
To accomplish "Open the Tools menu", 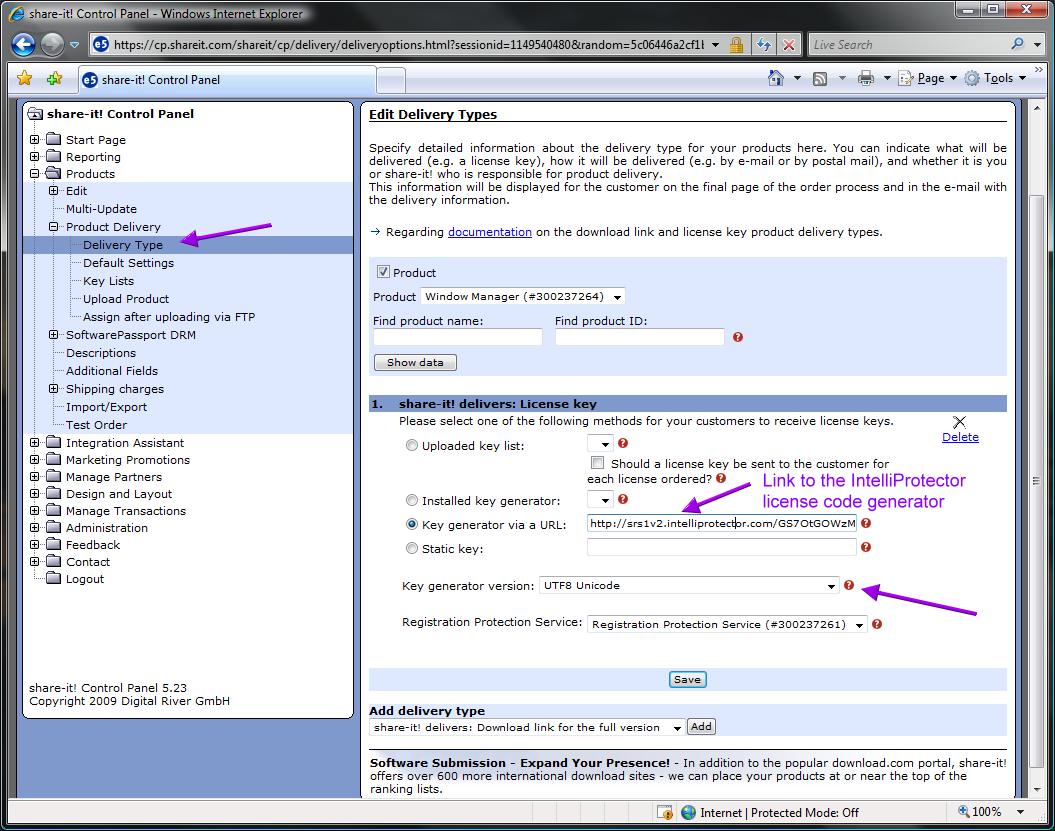I will tap(997, 78).
